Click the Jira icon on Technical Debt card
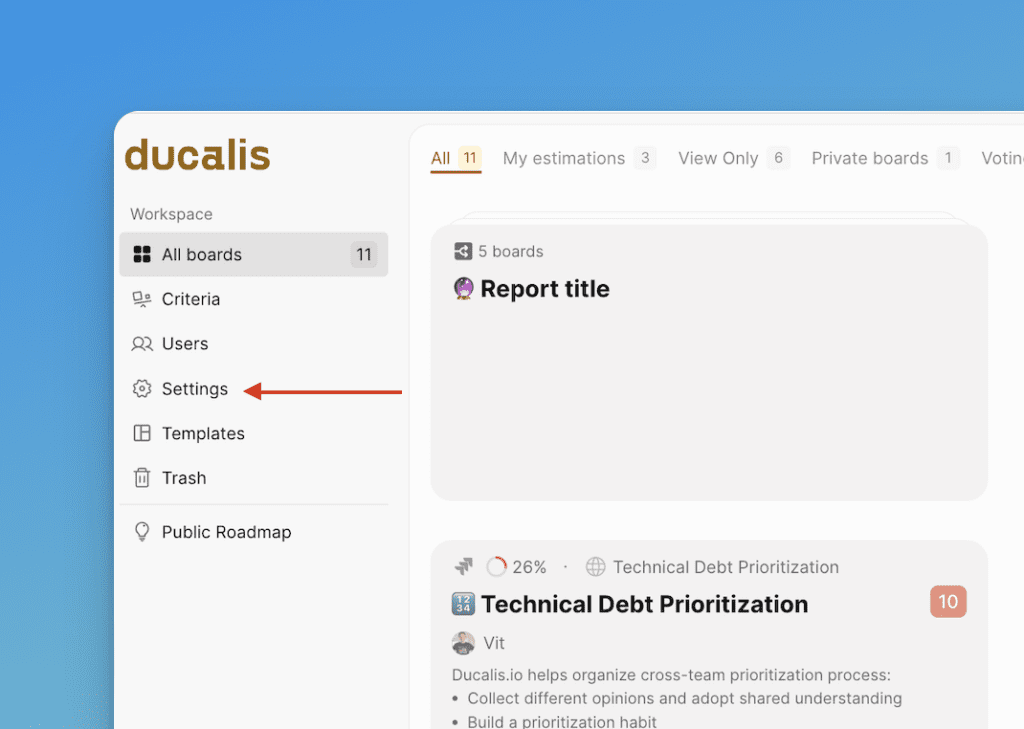This screenshot has width=1024, height=729. click(463, 567)
